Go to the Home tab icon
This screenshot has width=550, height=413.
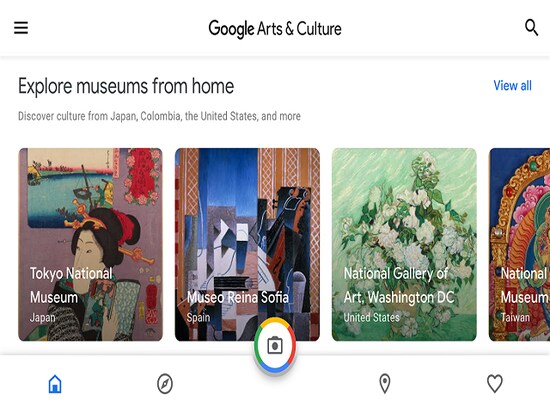click(x=55, y=384)
